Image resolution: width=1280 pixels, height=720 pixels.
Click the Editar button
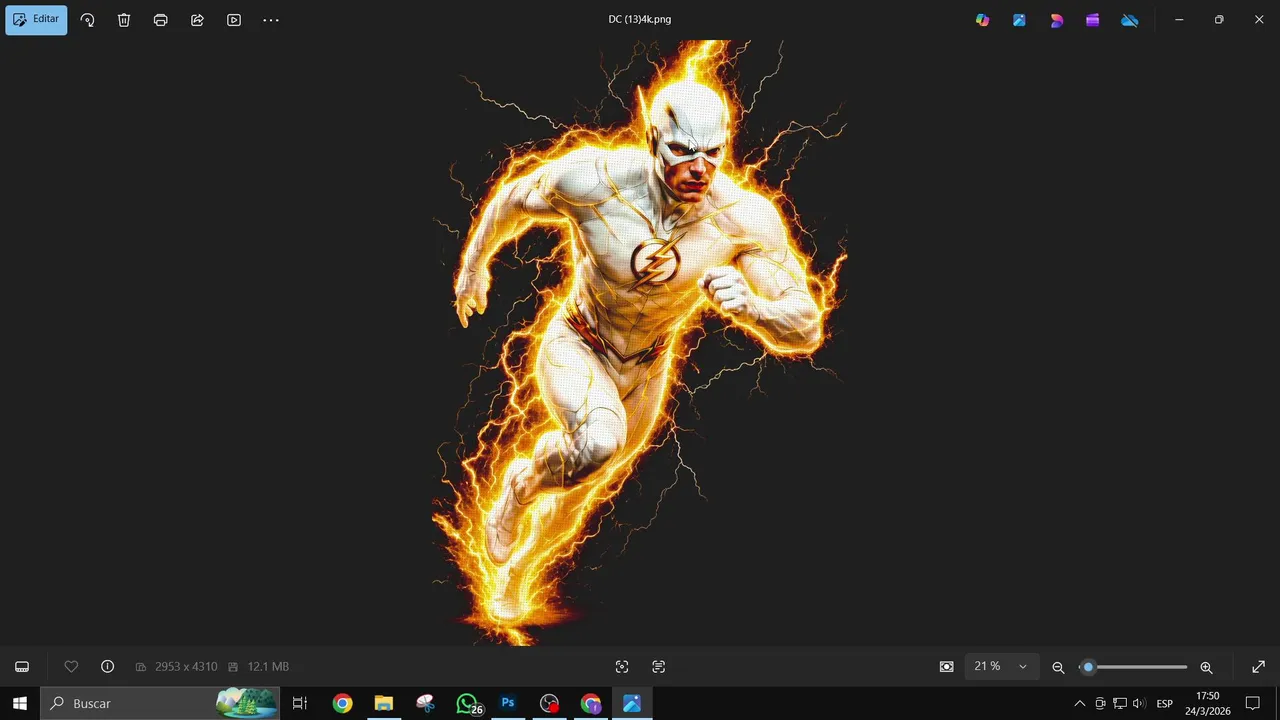point(36,20)
